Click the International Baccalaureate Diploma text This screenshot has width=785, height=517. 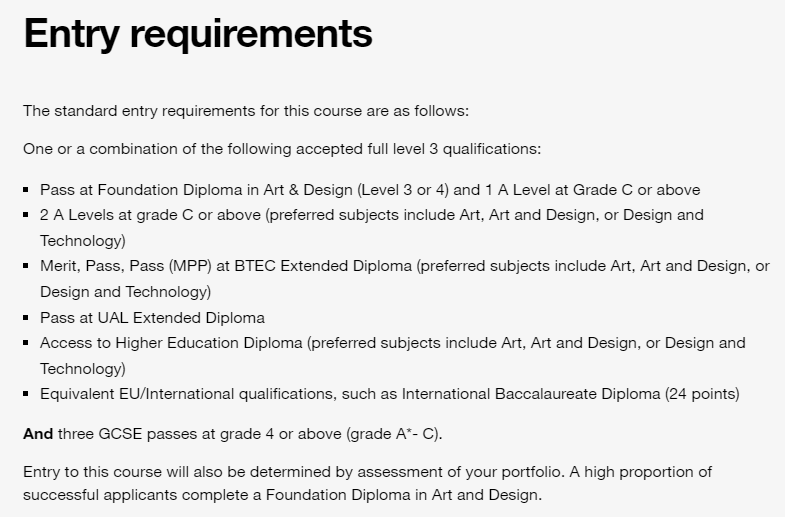point(531,394)
